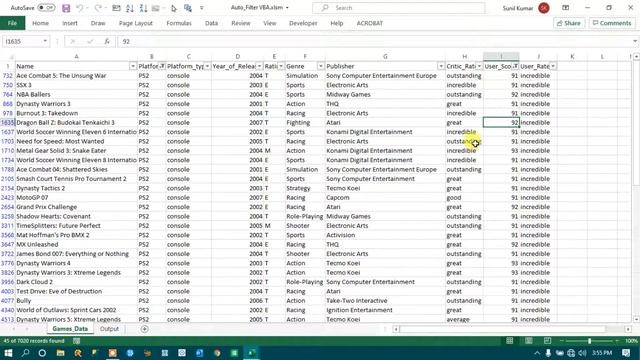Click the Name Box showing I1635
Screen dimensions: 640x360
point(21,41)
